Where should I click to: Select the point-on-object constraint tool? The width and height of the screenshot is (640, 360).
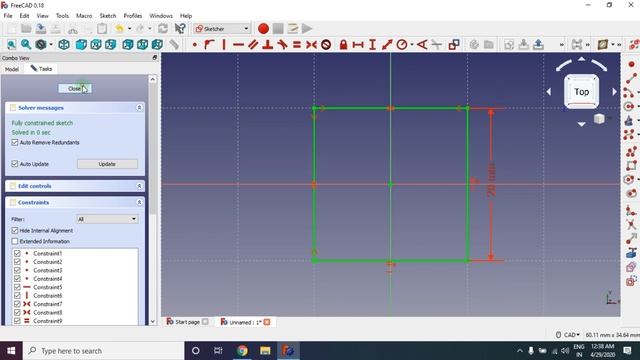209,44
